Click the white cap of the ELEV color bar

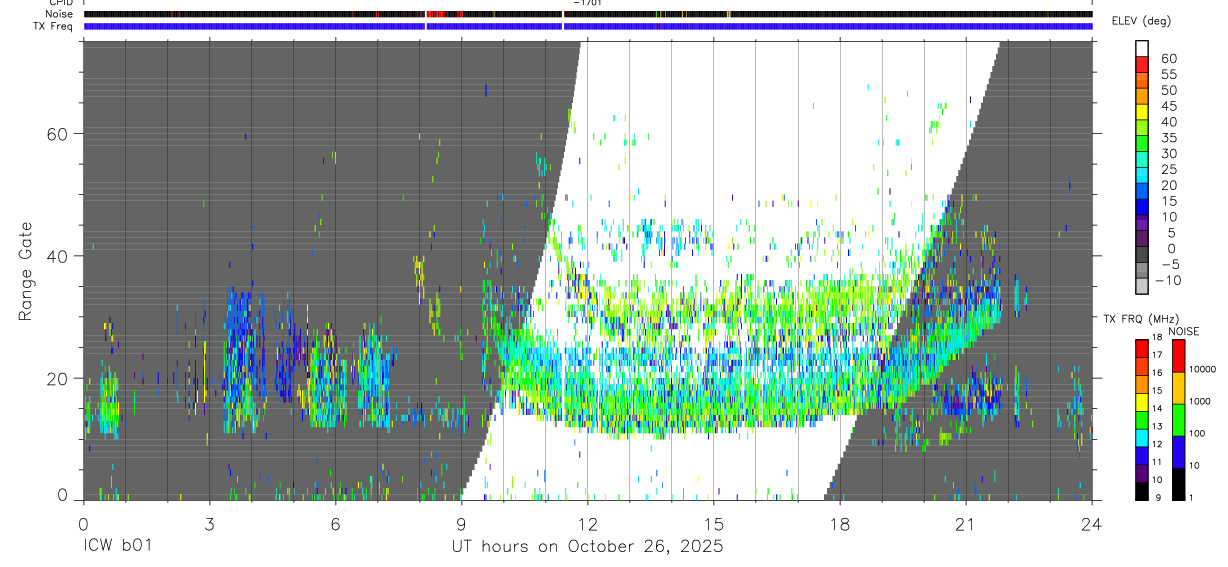pyautogui.click(x=1142, y=48)
